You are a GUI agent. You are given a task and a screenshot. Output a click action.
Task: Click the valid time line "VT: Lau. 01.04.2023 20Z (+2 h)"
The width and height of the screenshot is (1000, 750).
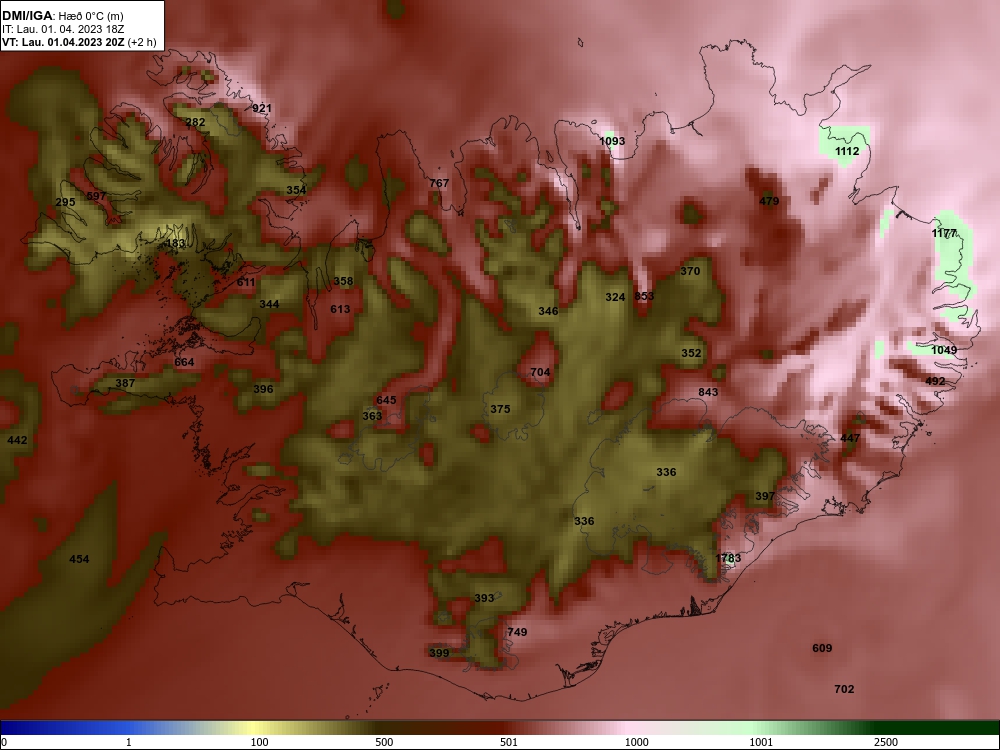point(79,42)
